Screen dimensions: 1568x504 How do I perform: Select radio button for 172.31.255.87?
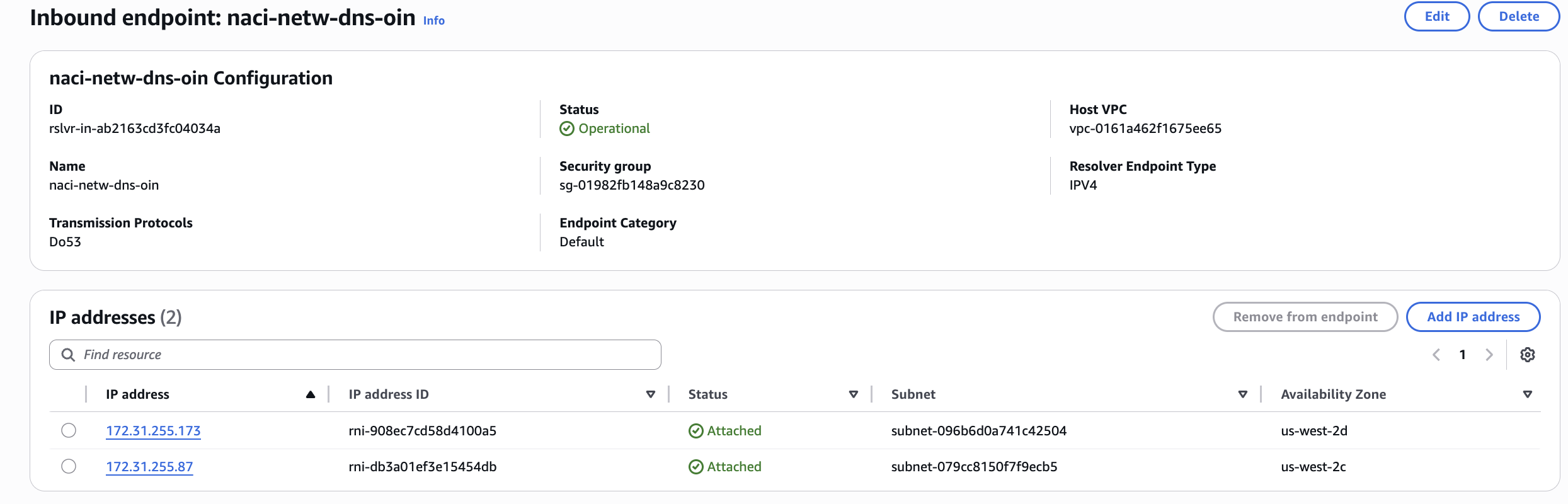point(69,466)
